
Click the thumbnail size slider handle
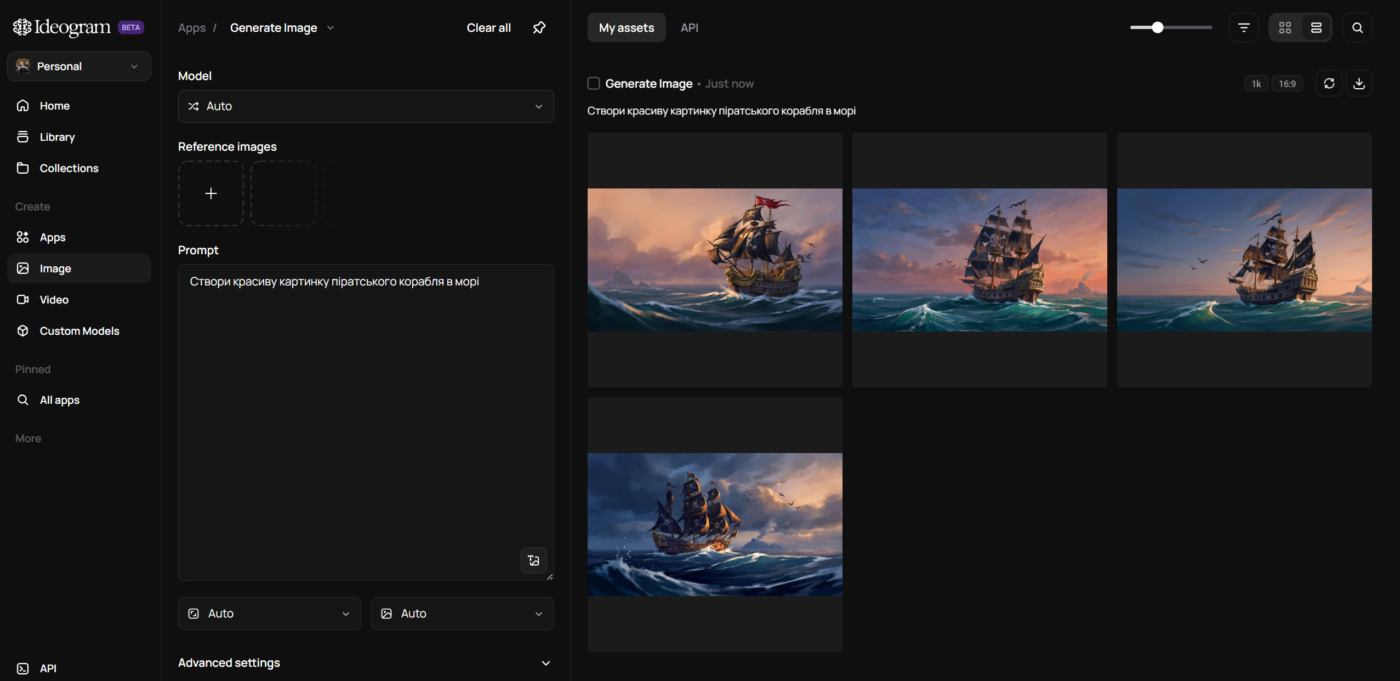[x=1158, y=28]
